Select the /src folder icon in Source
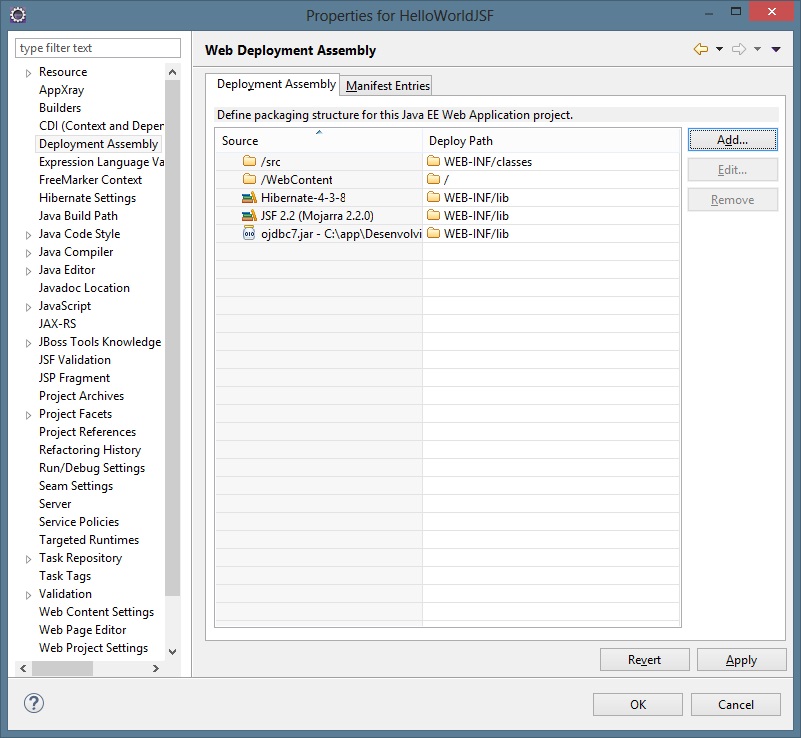The image size is (801, 738). pos(250,162)
